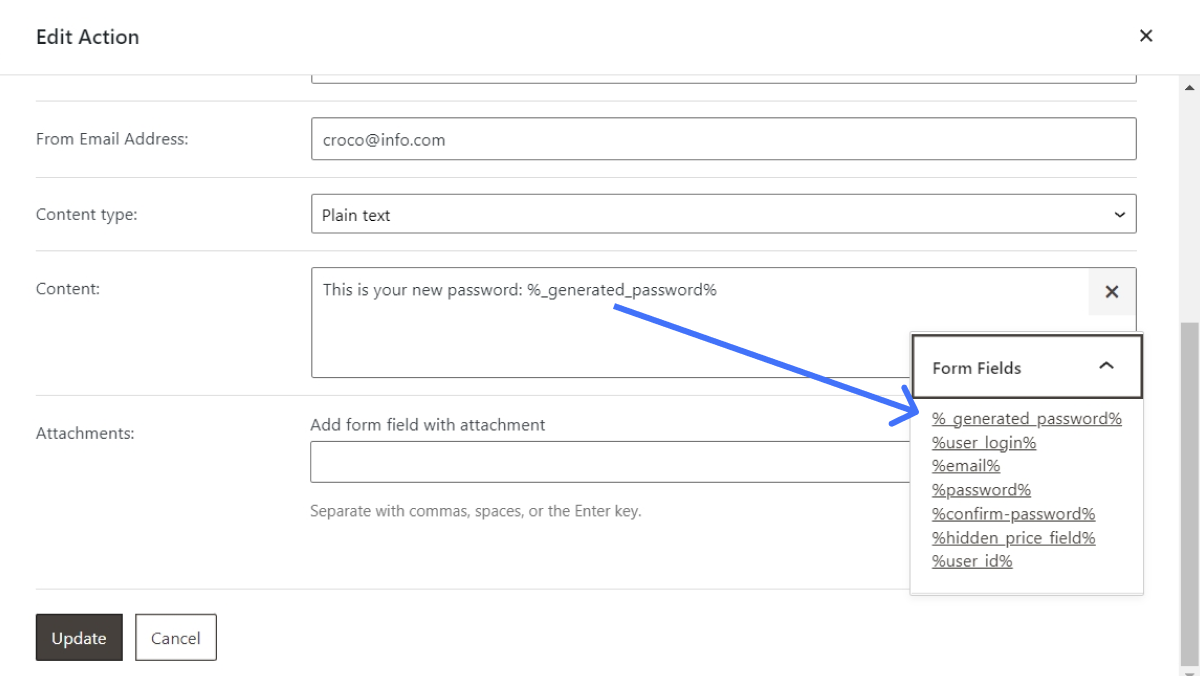Click the dialog's vertical scrollbar thumb

(1189, 490)
